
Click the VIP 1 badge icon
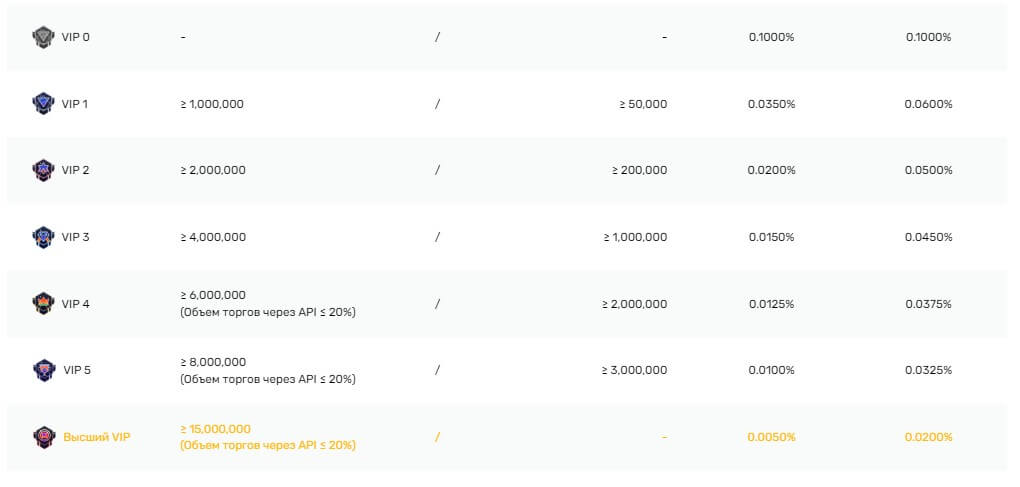pyautogui.click(x=42, y=103)
